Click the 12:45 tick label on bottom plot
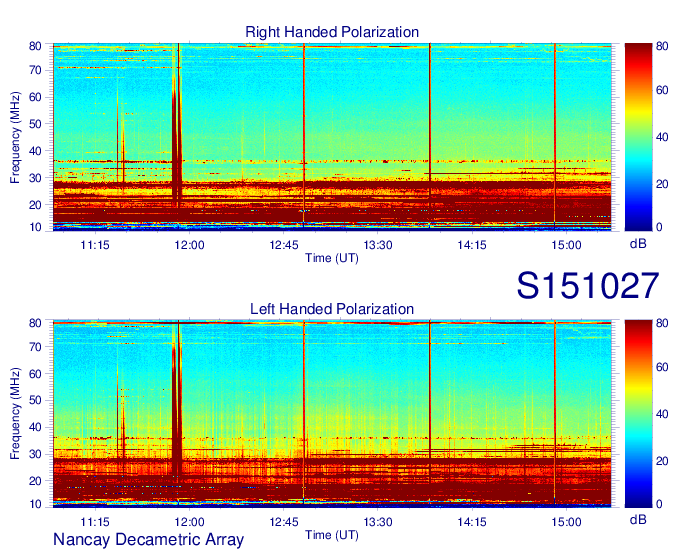Image resolution: width=680 pixels, height=552 pixels. coord(284,522)
